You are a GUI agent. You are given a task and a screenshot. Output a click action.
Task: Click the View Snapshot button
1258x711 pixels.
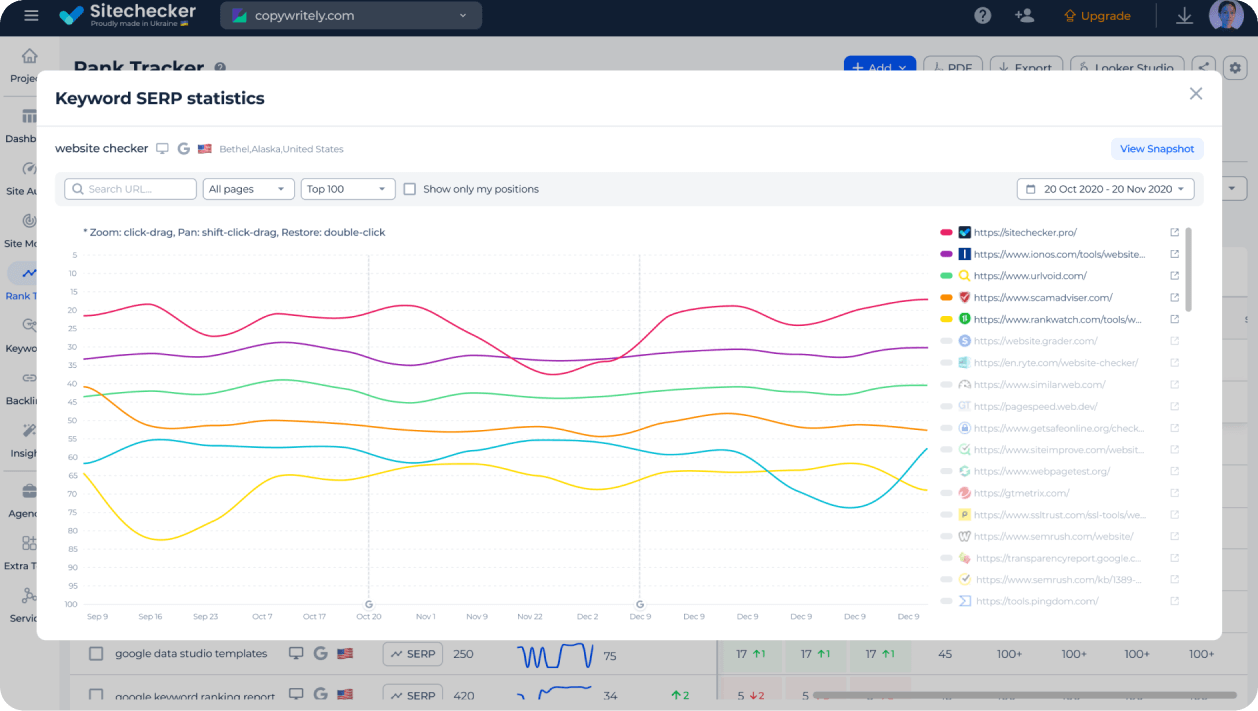click(1157, 149)
